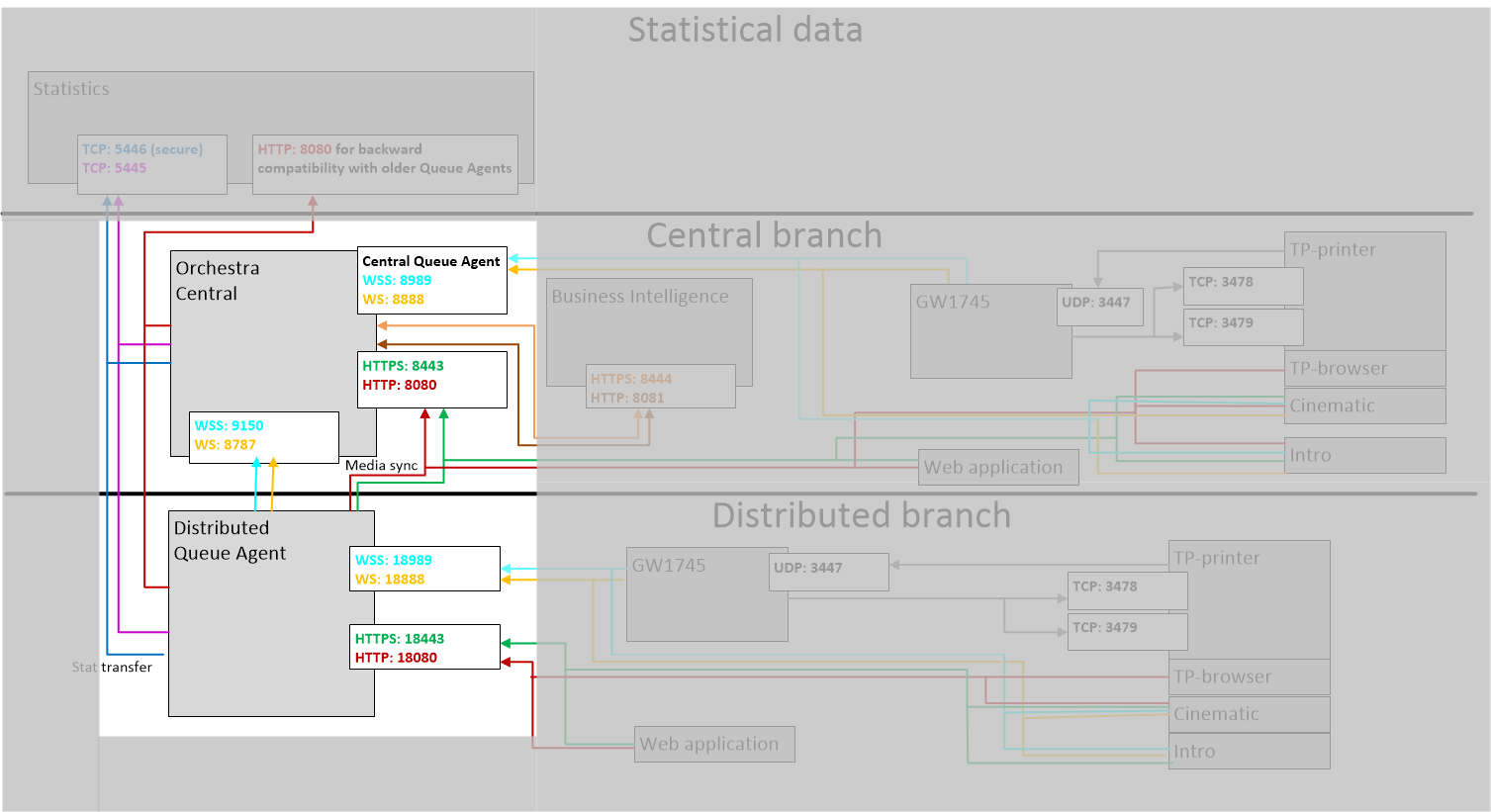1491x812 pixels.
Task: Click the Statistics box title
Action: tap(71, 89)
